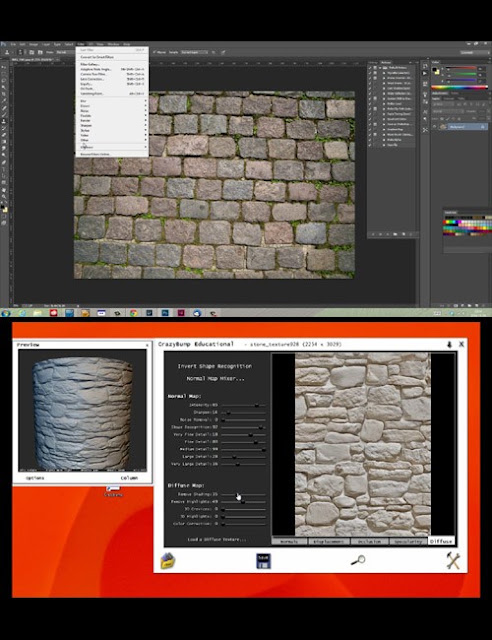Click the Remove Highlights slider handle
This screenshot has width=492, height=640.
click(x=243, y=502)
